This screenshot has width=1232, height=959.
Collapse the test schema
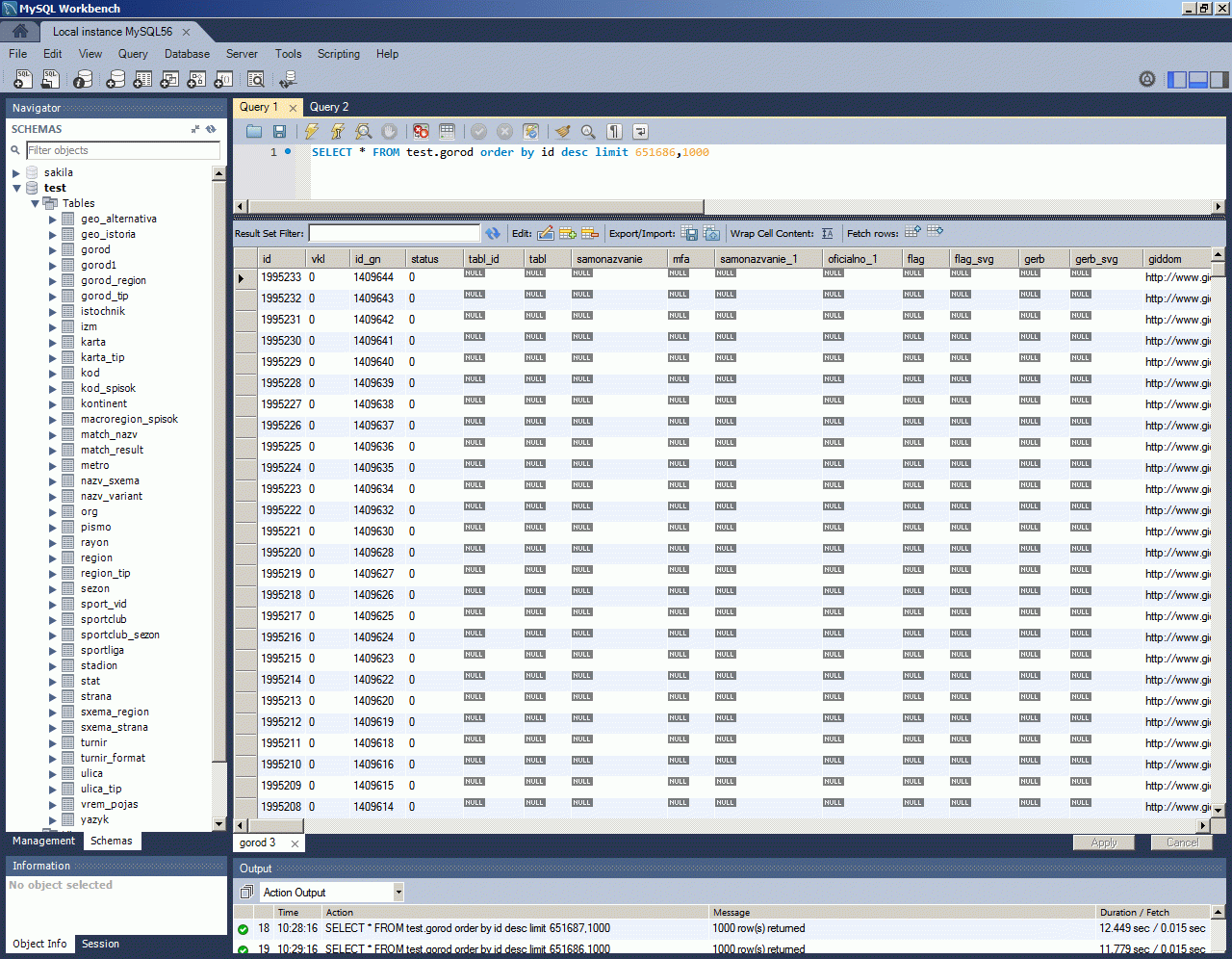point(16,189)
